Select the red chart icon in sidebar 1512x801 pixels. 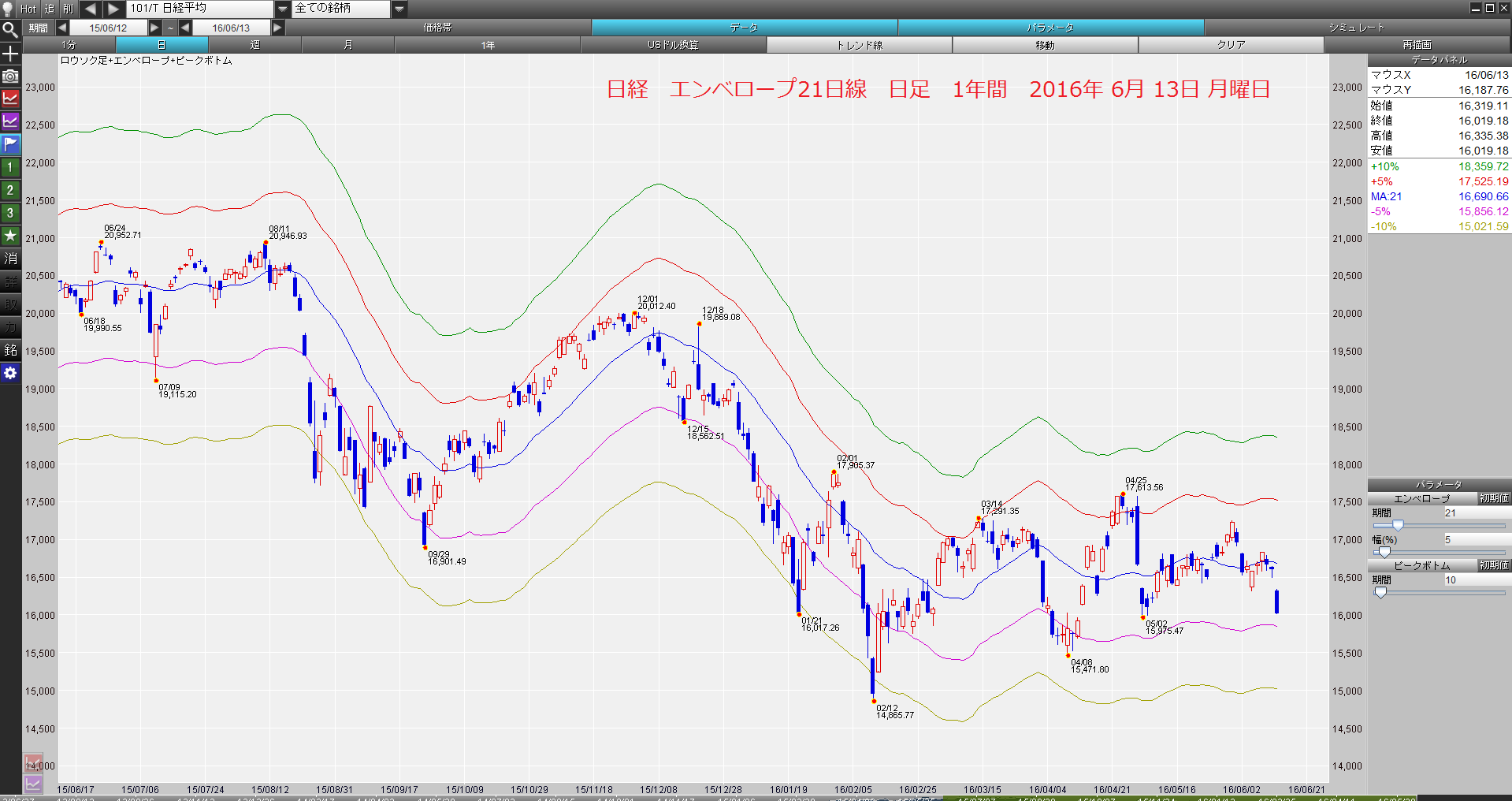tap(10, 99)
